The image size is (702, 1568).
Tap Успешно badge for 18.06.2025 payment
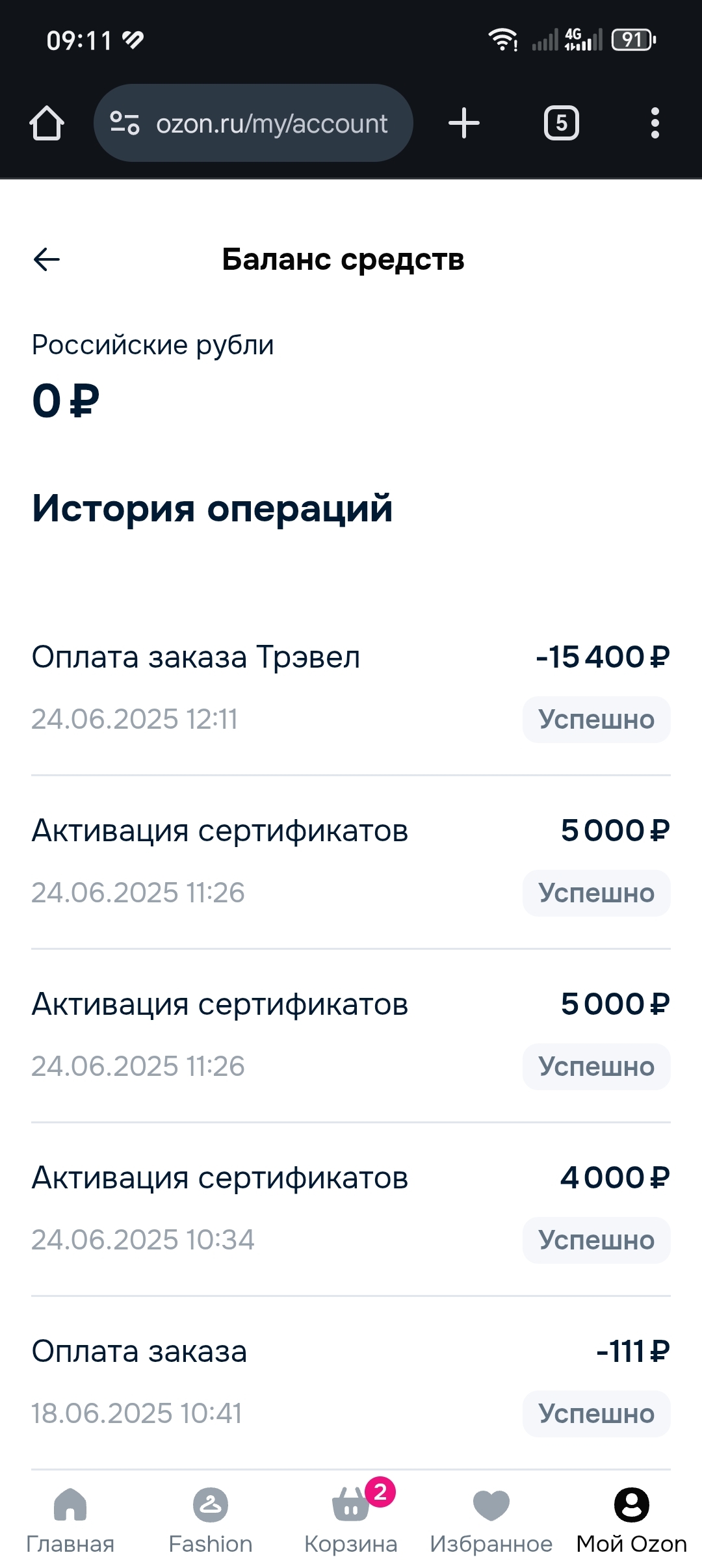(x=596, y=1414)
